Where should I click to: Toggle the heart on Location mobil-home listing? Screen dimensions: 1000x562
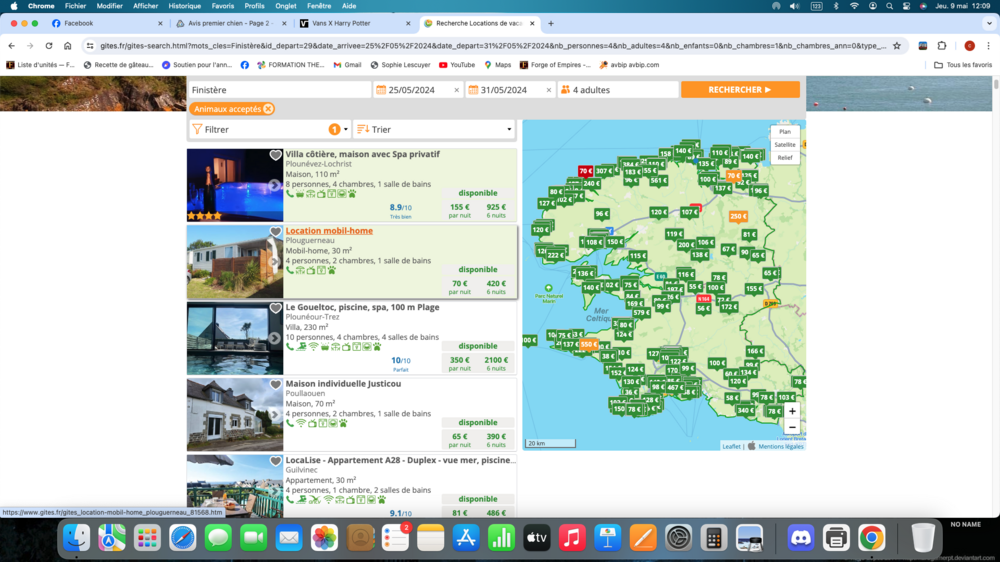pos(275,232)
